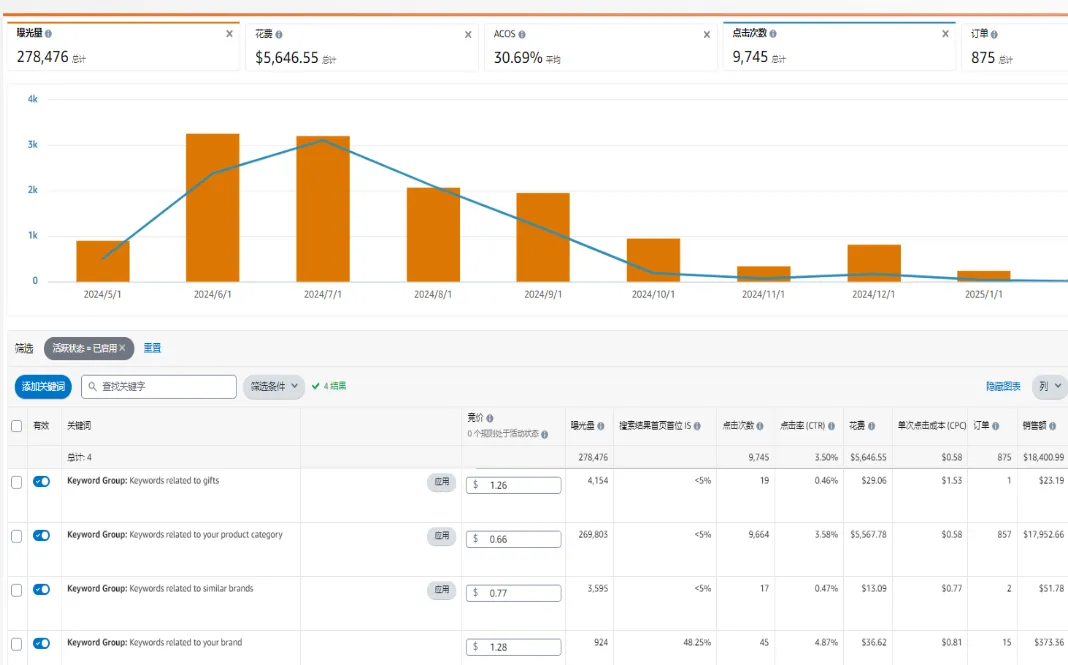Open the 筛选条件 dropdown
The height and width of the screenshot is (665, 1068).
[273, 386]
